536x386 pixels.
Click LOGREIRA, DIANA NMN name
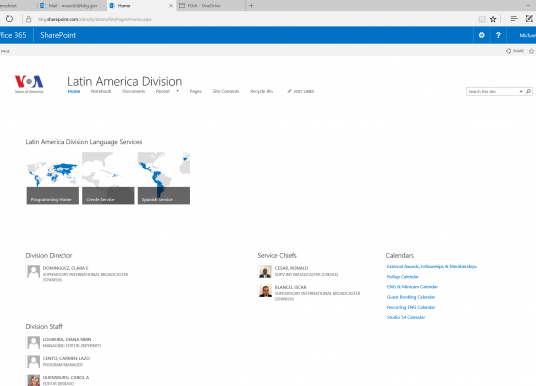click(67, 340)
